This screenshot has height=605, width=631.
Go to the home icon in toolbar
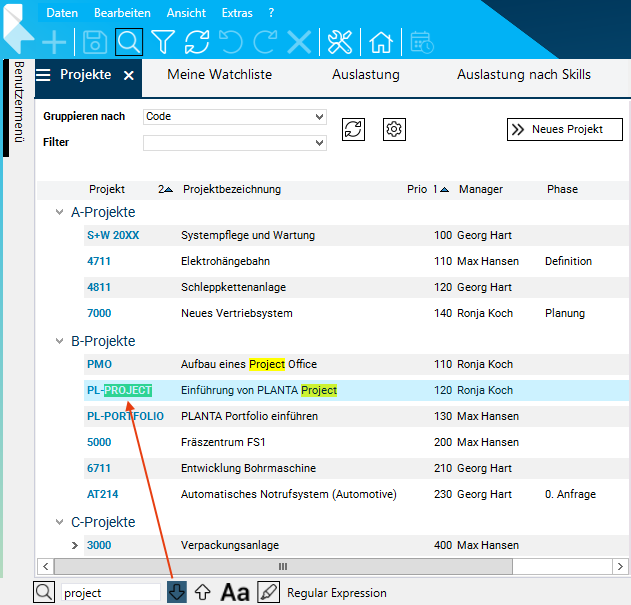(x=381, y=42)
